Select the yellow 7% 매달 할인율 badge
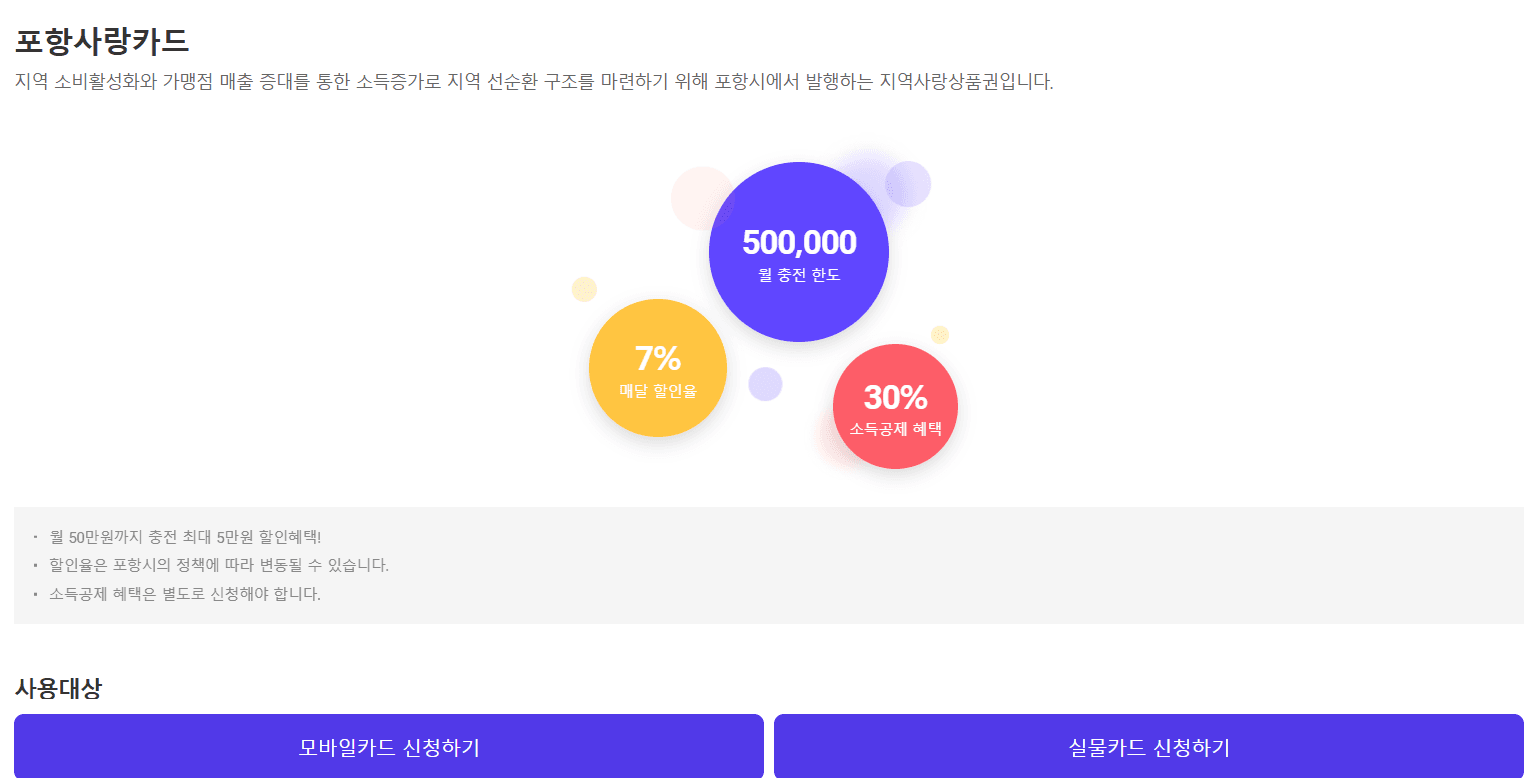Screen dimensions: 1534x778 click(x=658, y=368)
